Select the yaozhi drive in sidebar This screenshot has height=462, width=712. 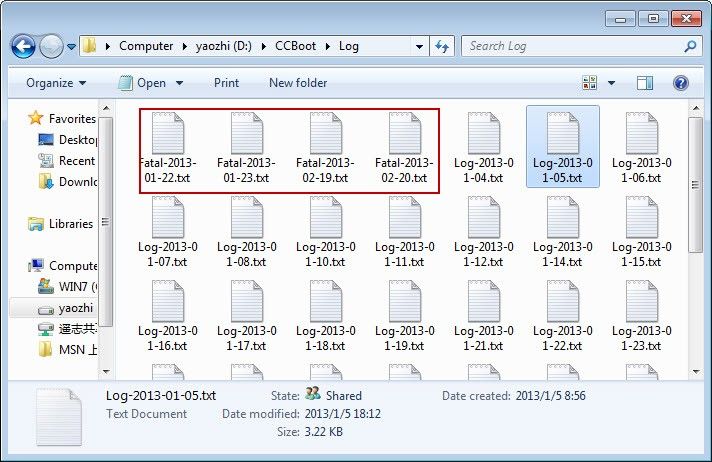[x=75, y=309]
